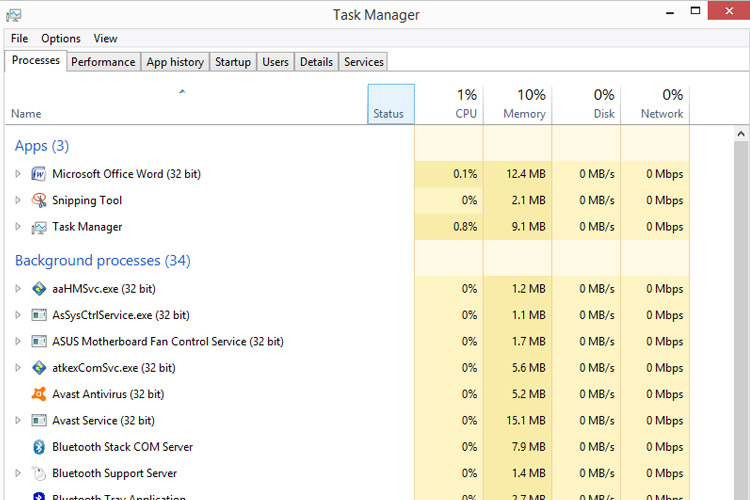Click the AsSysCtrlService.exe process icon
The width and height of the screenshot is (750, 500).
[x=39, y=315]
